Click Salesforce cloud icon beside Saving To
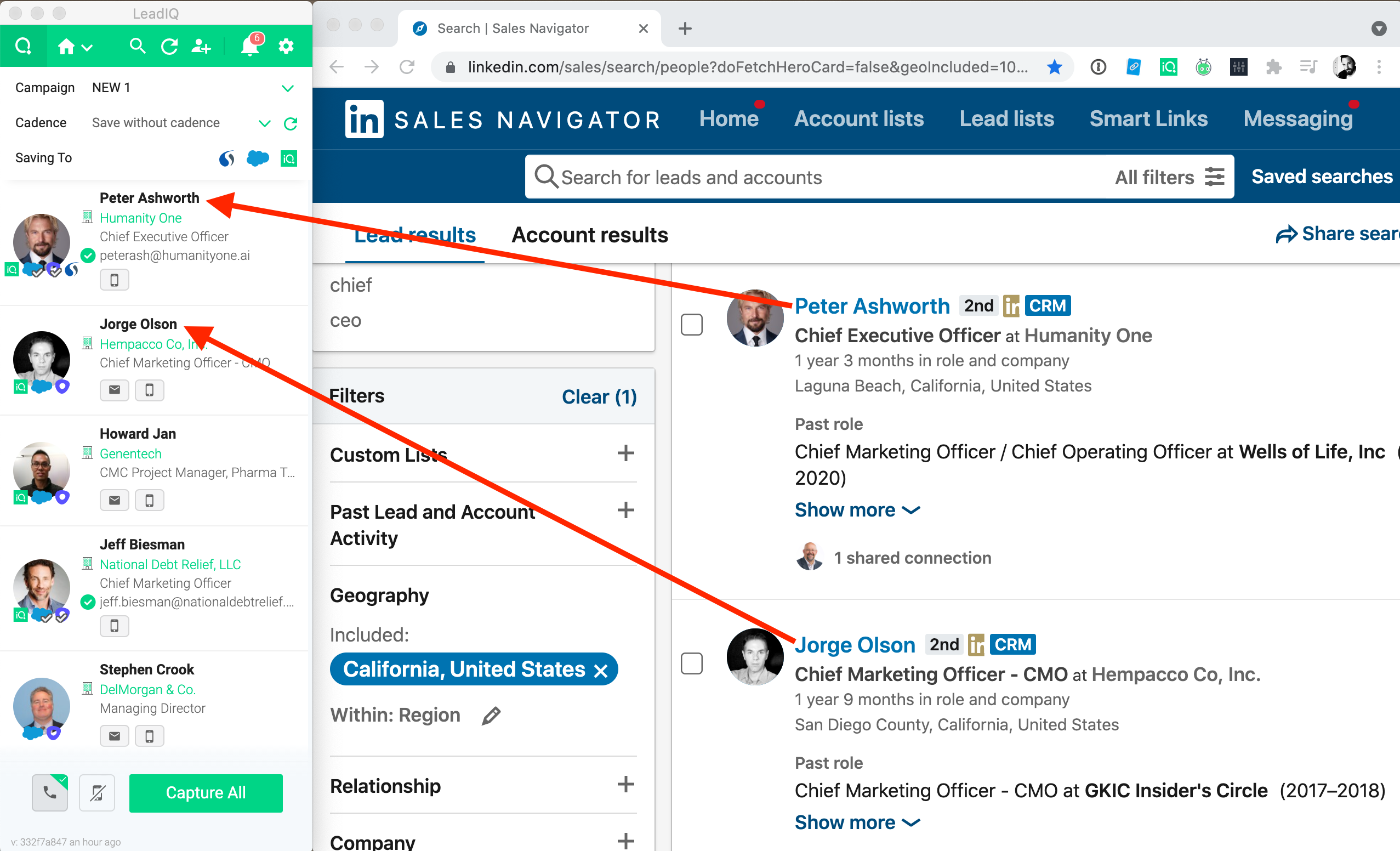This screenshot has width=1400, height=851. [258, 158]
